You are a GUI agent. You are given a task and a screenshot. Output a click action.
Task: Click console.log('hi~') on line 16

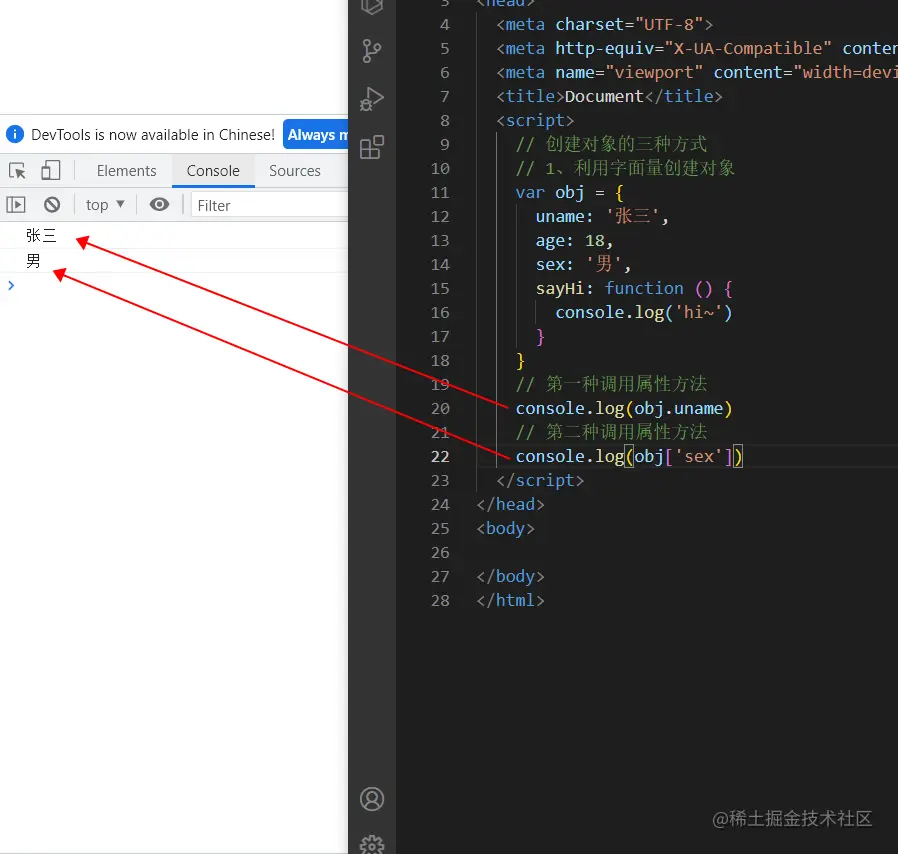pyautogui.click(x=644, y=312)
